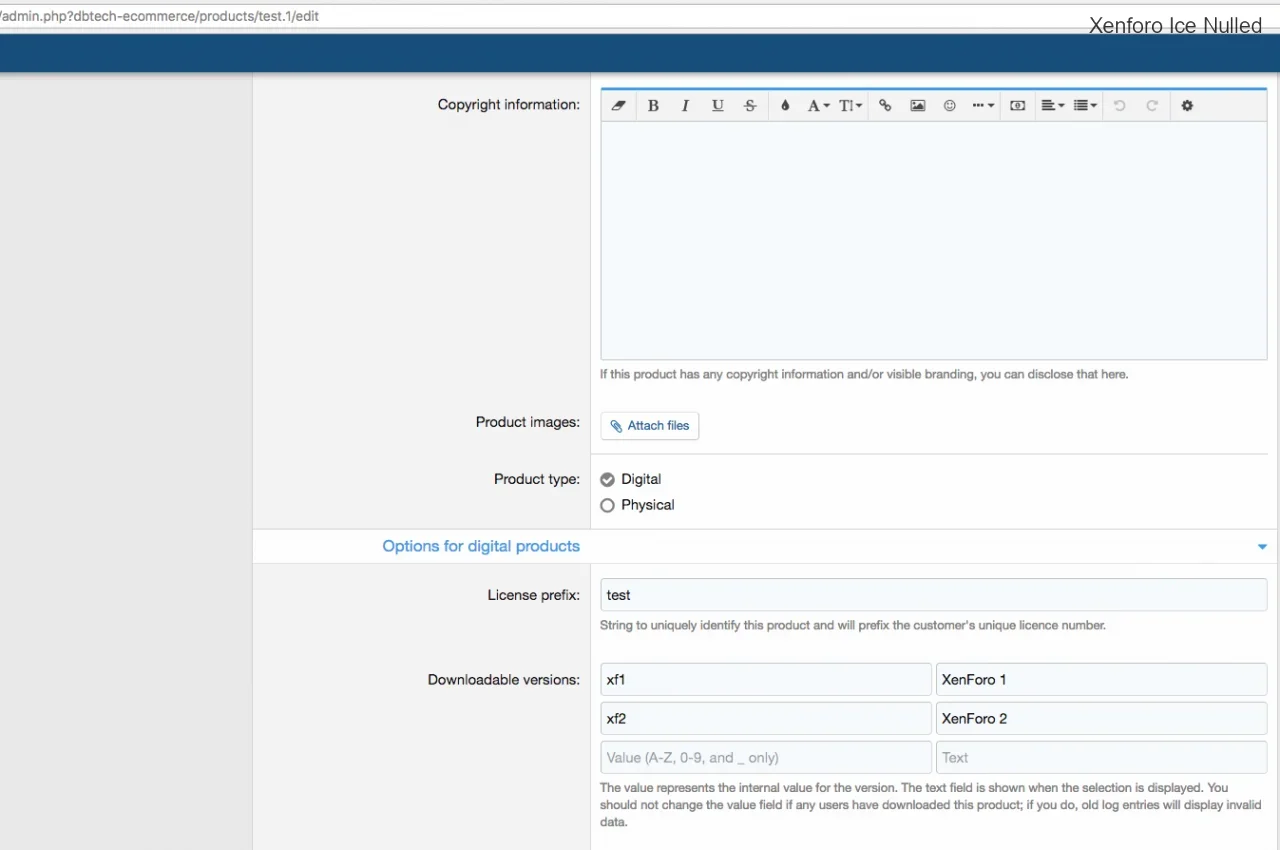The height and width of the screenshot is (850, 1280).
Task: Click the License prefix input field
Action: (933, 595)
